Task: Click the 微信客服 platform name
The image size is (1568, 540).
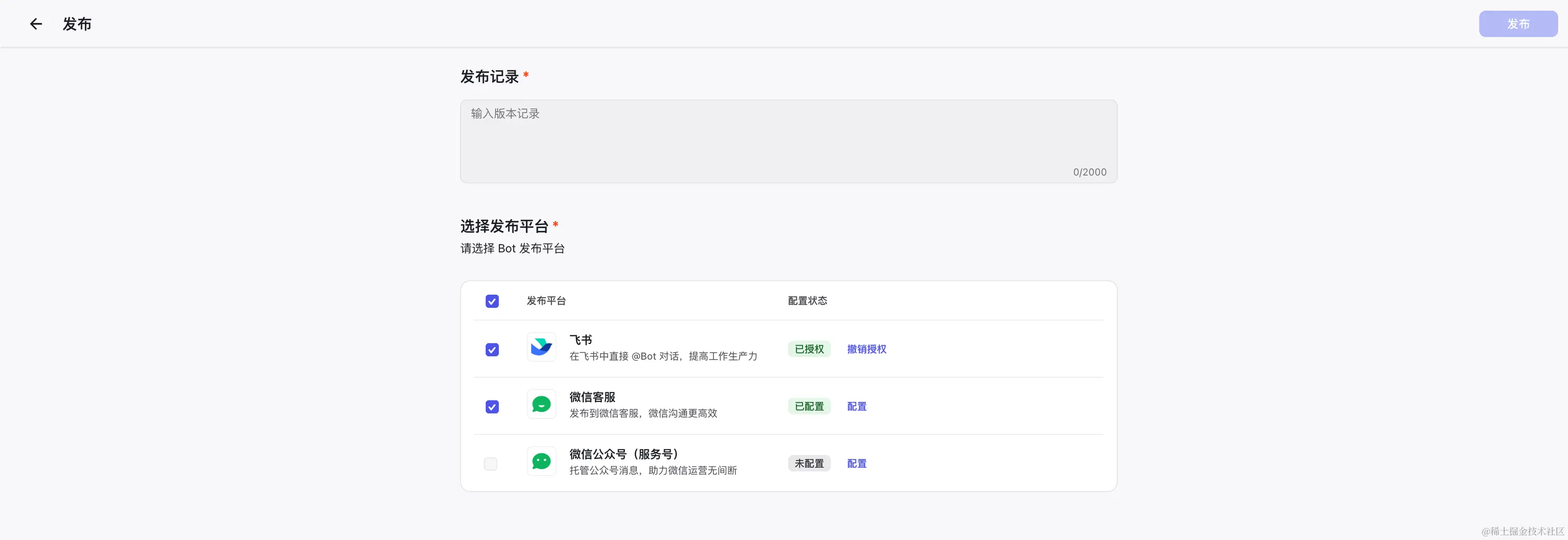Action: click(592, 397)
